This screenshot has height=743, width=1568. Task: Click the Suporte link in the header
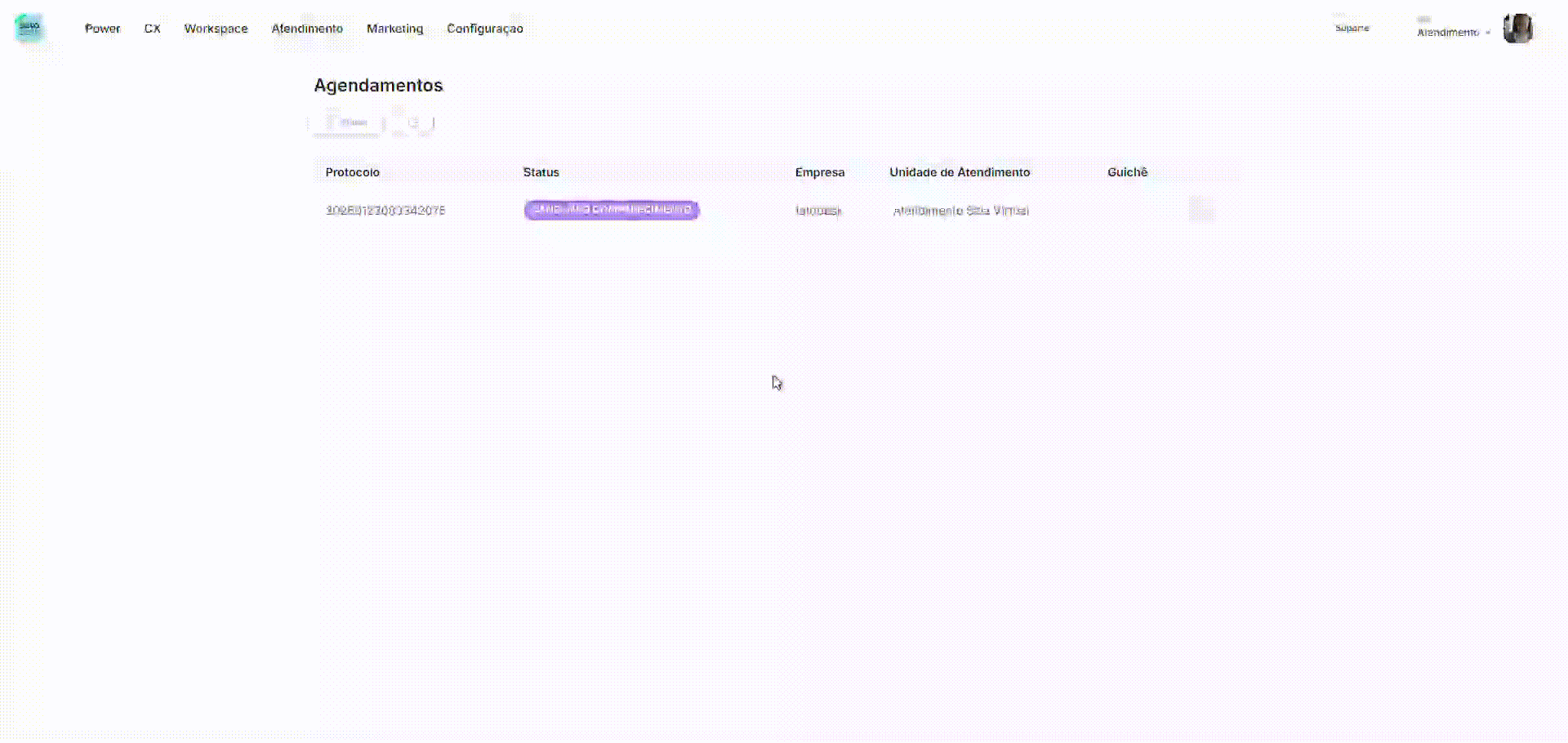(1352, 29)
